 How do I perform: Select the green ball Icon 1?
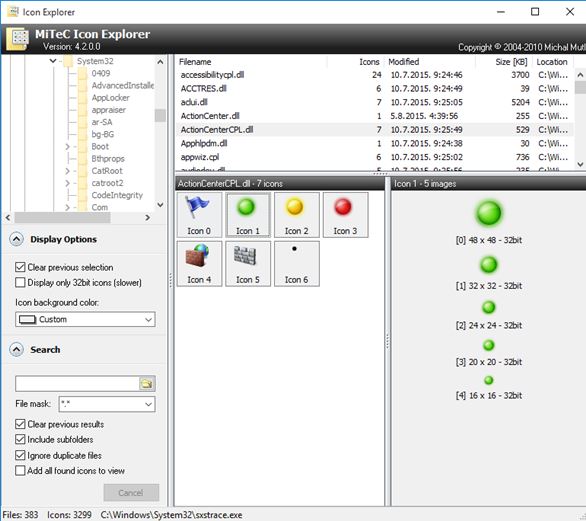click(x=248, y=215)
